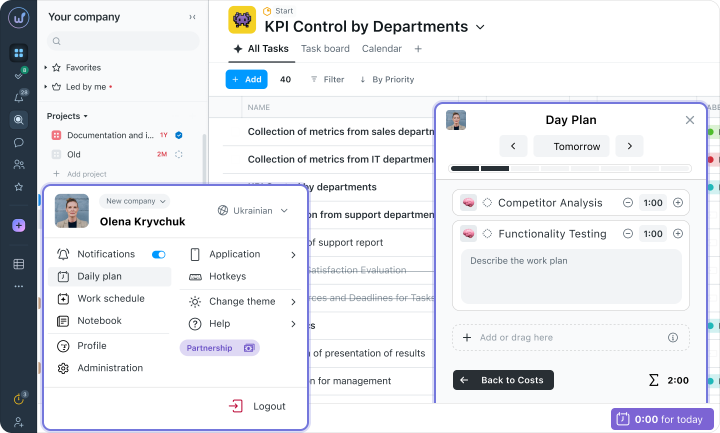Toggle the Notifications switch off
This screenshot has height=433, width=720.
(x=158, y=255)
